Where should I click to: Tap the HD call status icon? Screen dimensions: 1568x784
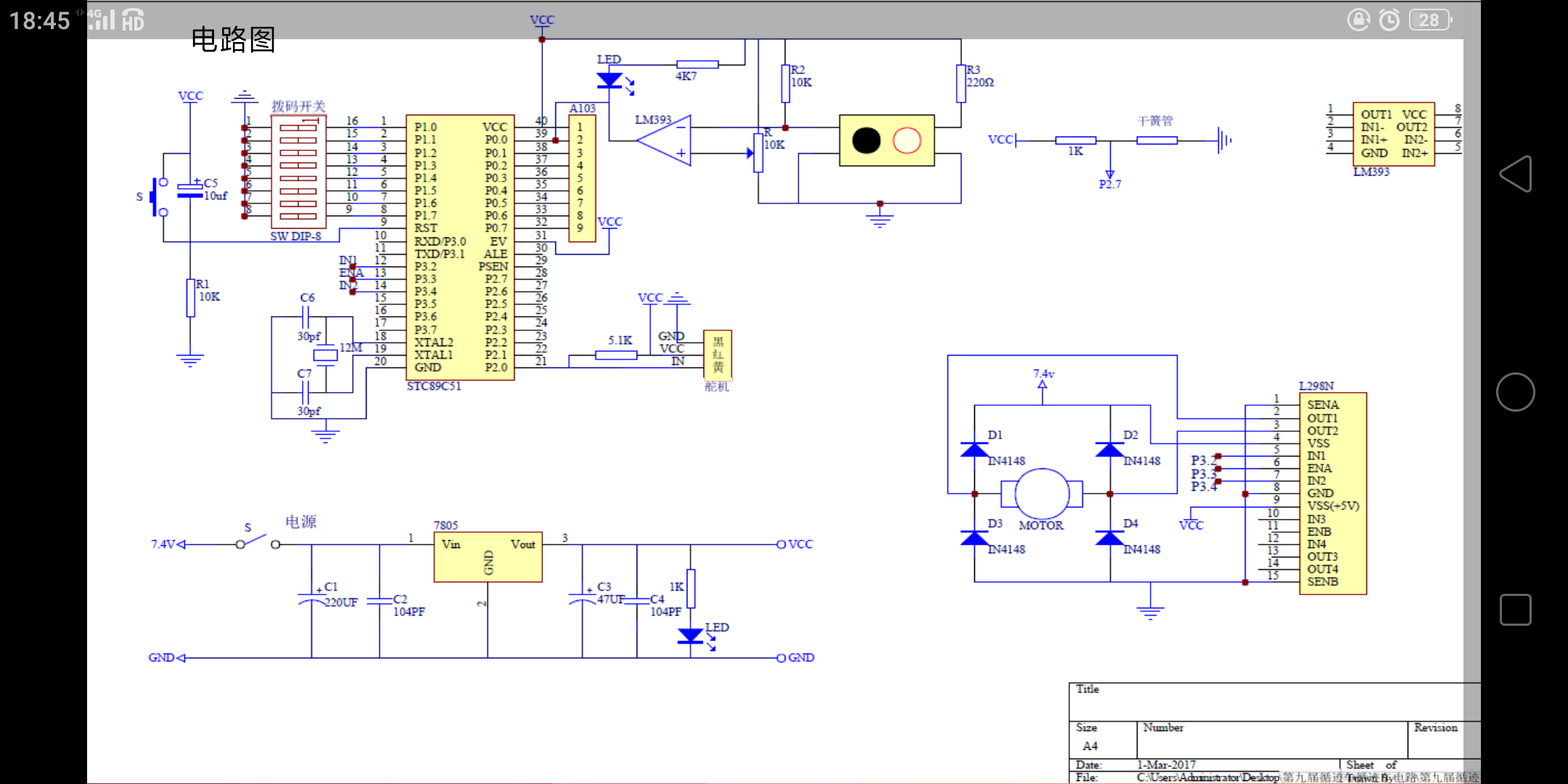[133, 20]
